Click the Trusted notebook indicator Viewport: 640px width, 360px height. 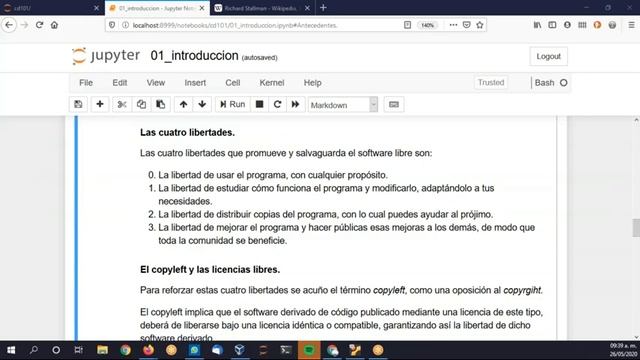pos(491,82)
